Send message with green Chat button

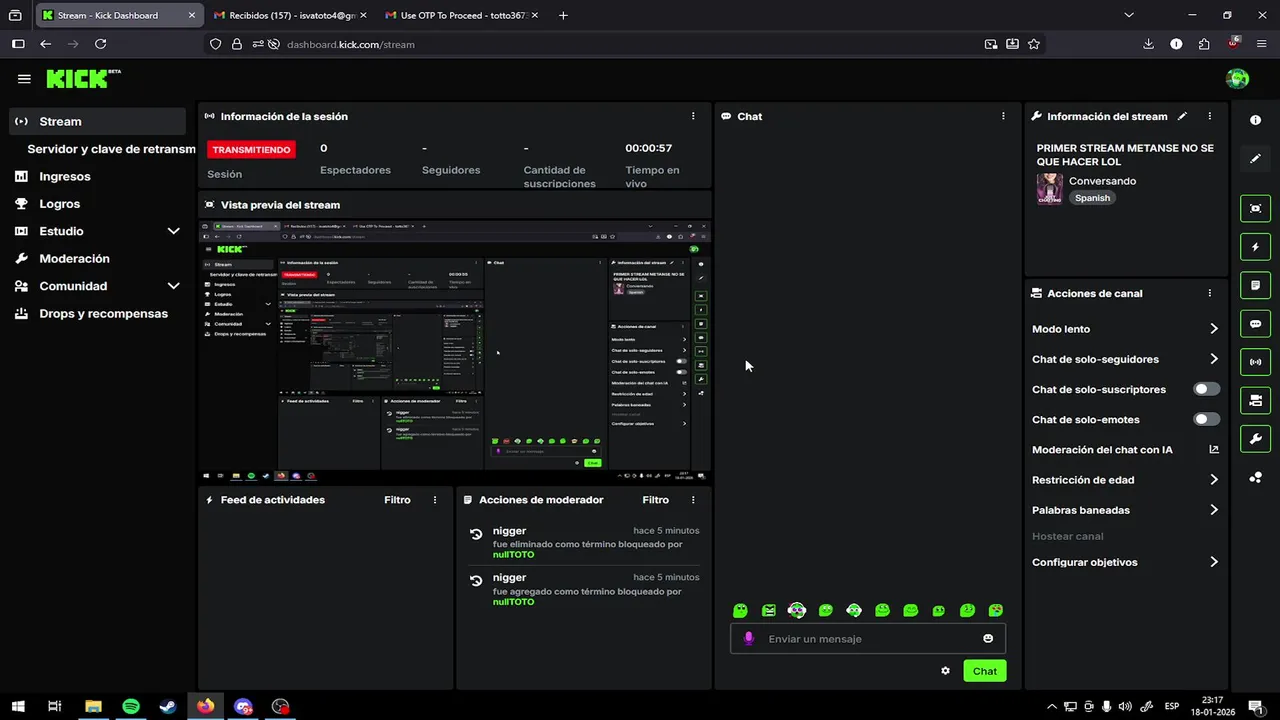click(x=985, y=671)
